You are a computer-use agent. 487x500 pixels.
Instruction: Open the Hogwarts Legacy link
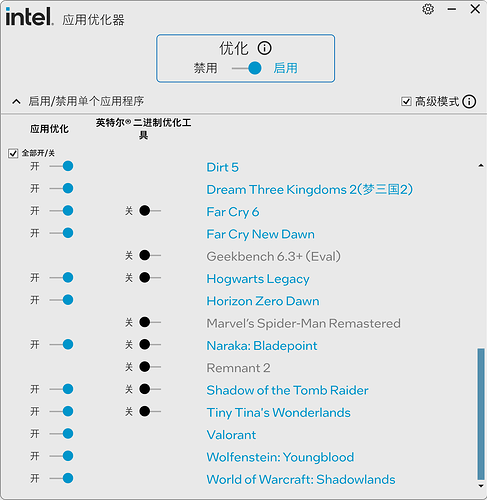[258, 279]
